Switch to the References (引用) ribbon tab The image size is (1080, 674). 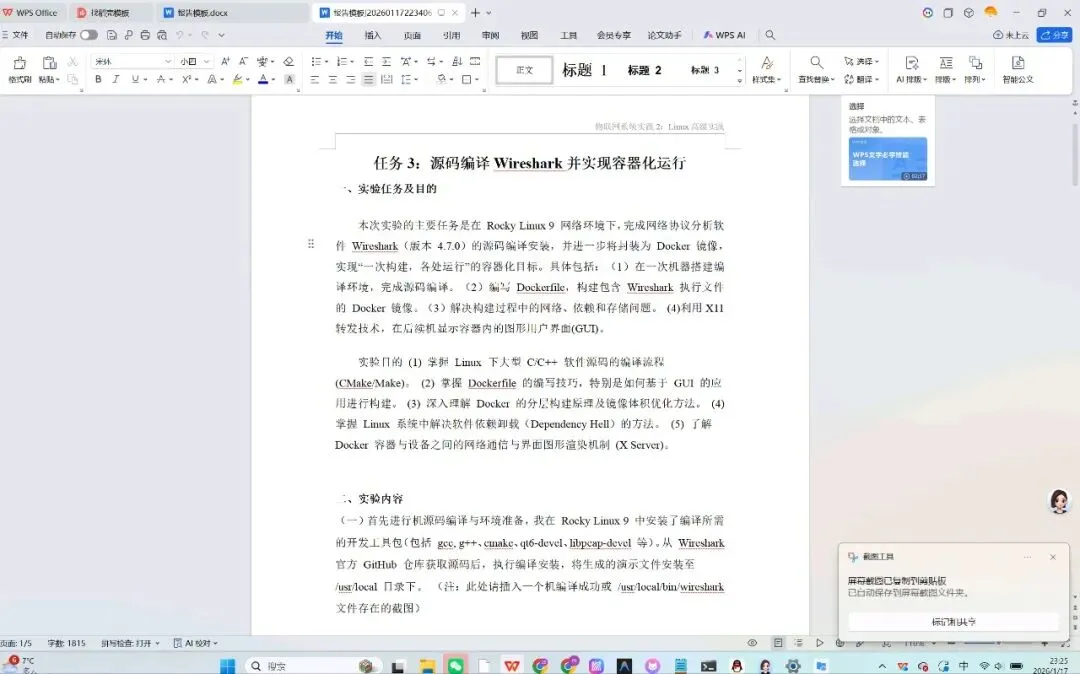click(x=451, y=35)
